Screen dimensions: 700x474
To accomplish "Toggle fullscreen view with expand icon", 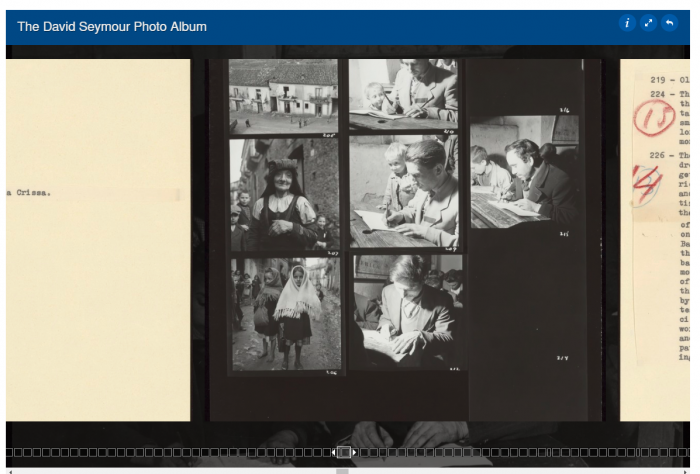I will (648, 23).
